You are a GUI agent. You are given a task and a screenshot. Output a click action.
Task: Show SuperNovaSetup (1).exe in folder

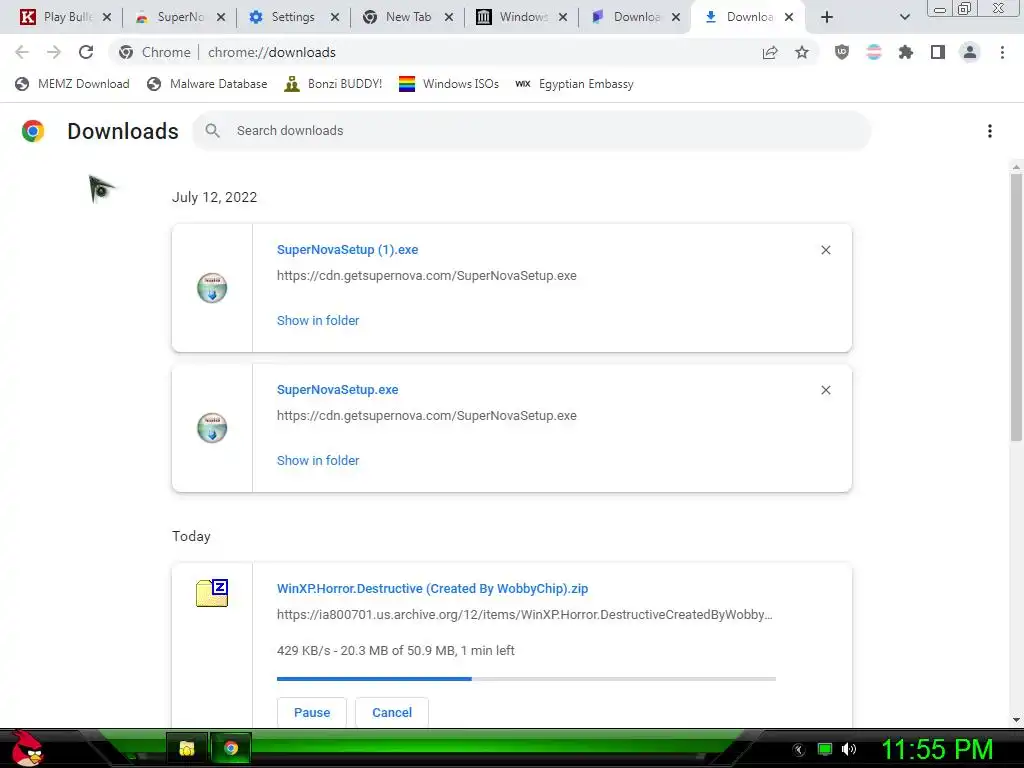click(318, 320)
